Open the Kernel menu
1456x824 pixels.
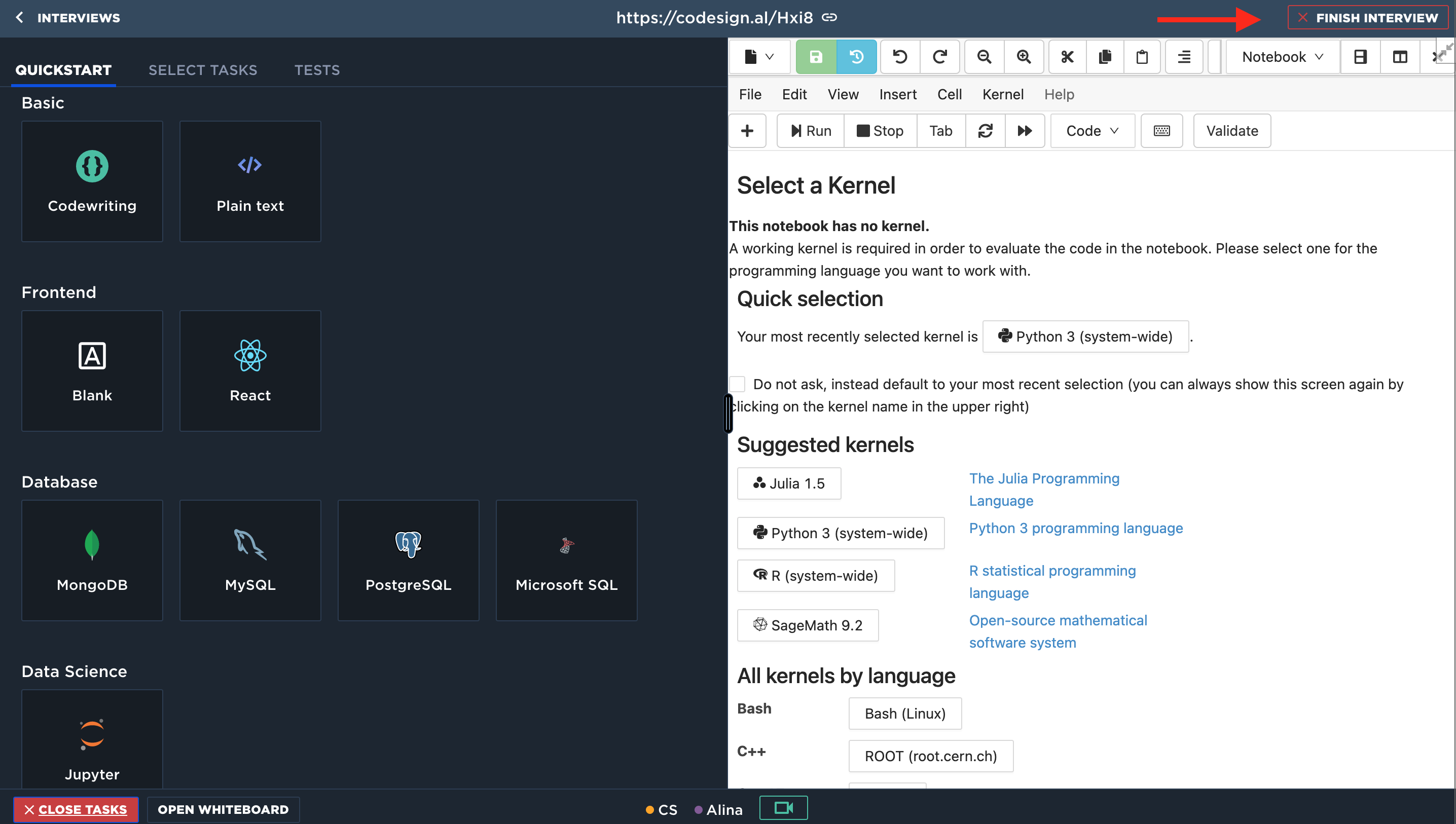(x=1003, y=94)
